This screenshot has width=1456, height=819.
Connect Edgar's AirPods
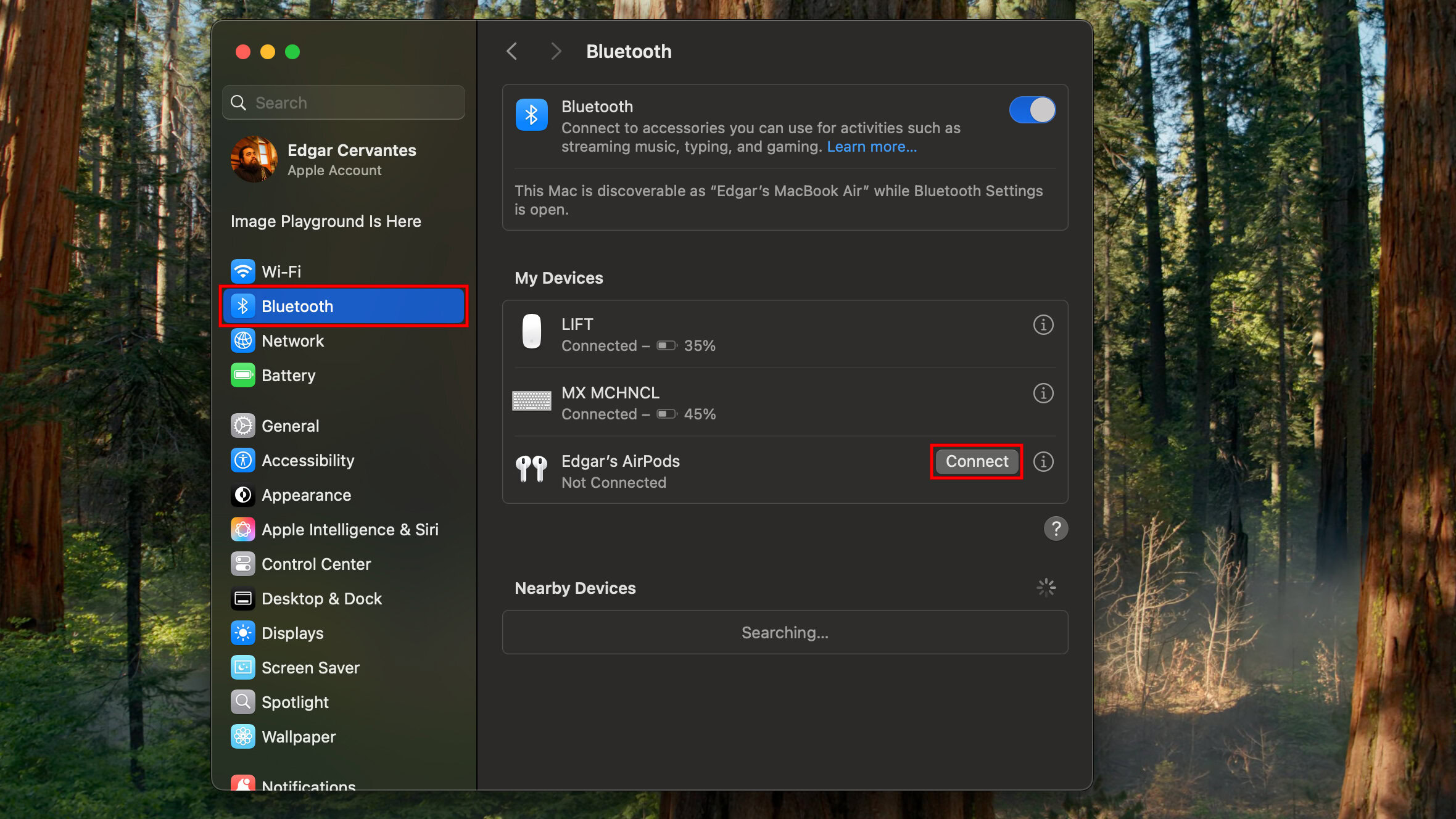977,461
